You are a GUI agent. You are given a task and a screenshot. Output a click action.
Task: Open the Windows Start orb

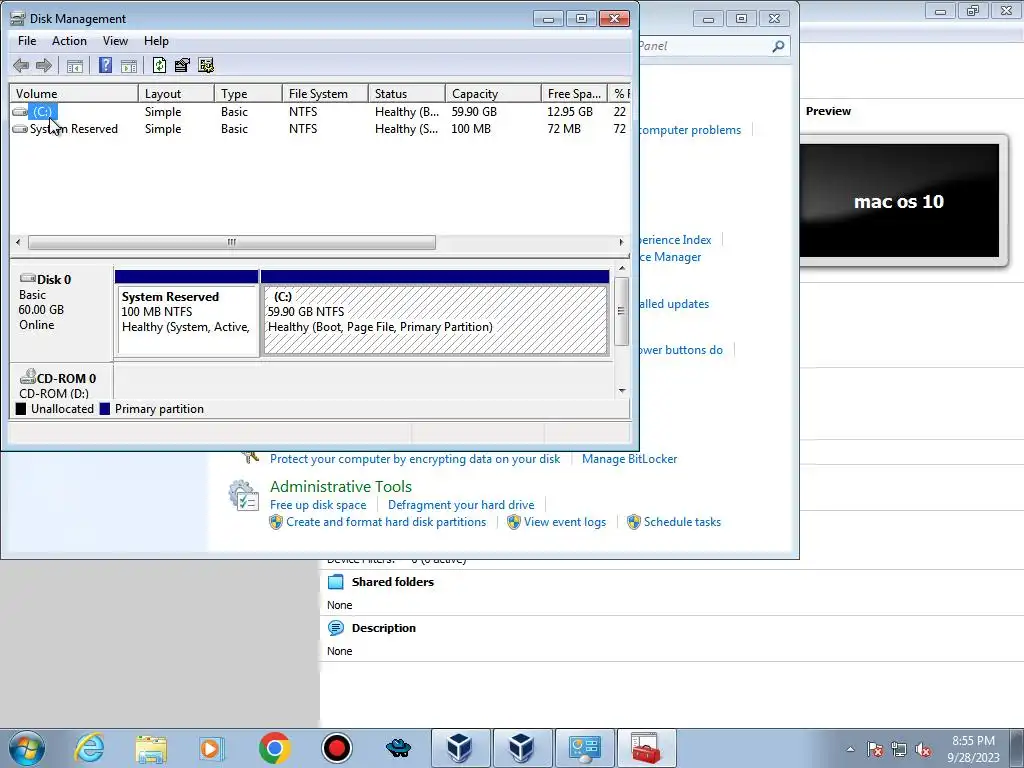click(27, 748)
